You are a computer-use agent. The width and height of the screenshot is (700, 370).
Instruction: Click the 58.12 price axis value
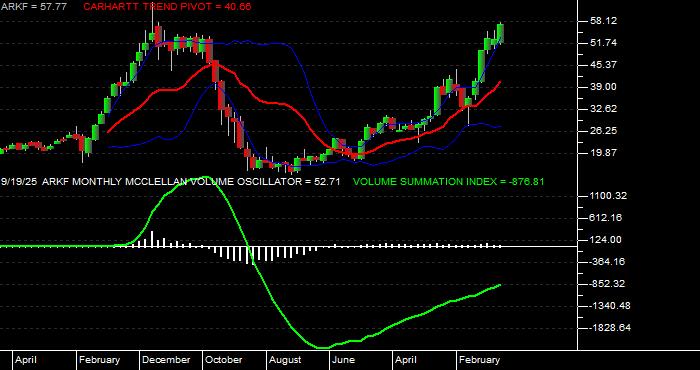click(x=604, y=21)
